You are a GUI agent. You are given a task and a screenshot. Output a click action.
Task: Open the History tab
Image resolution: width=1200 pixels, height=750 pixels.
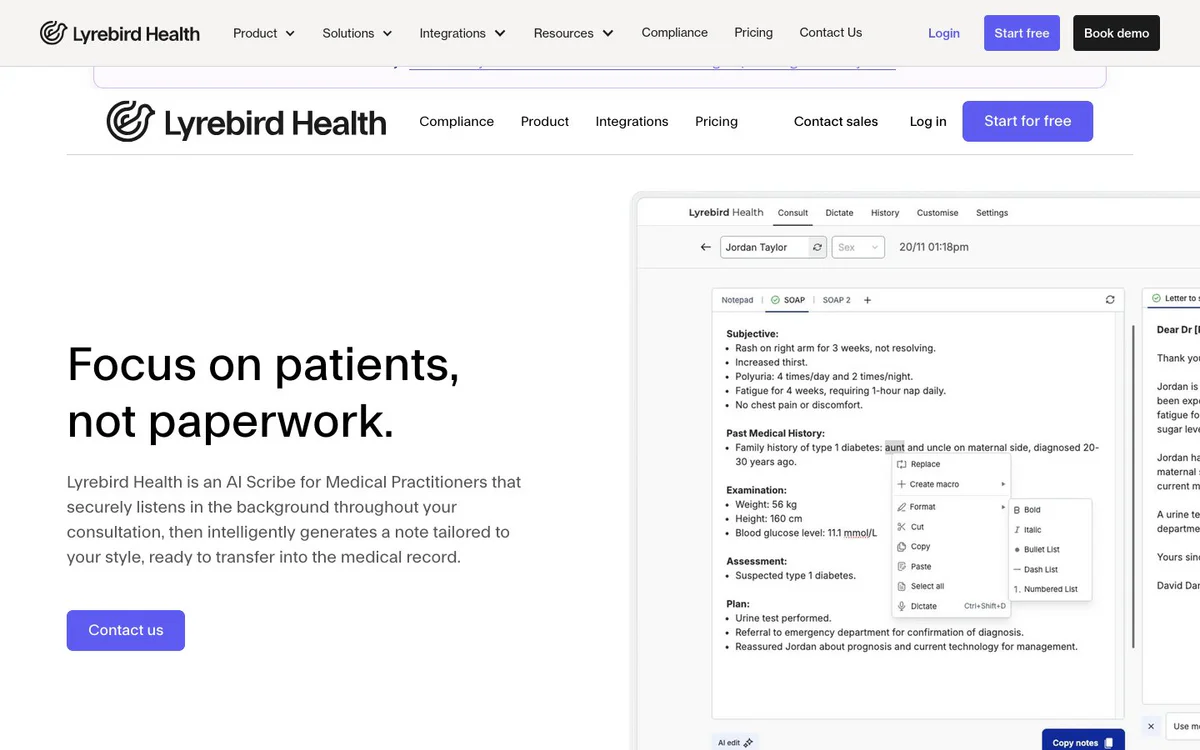click(885, 213)
